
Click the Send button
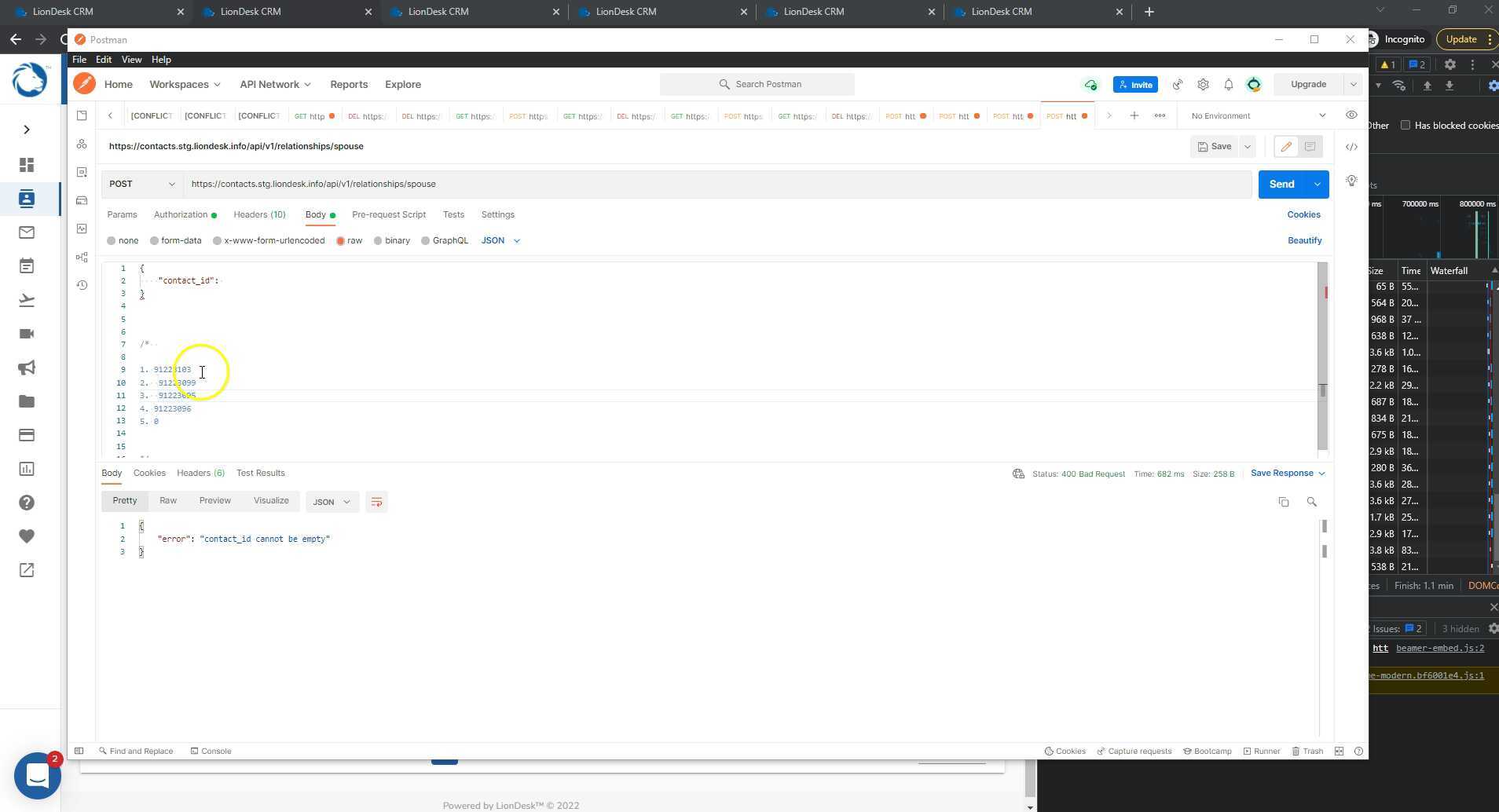(1282, 184)
